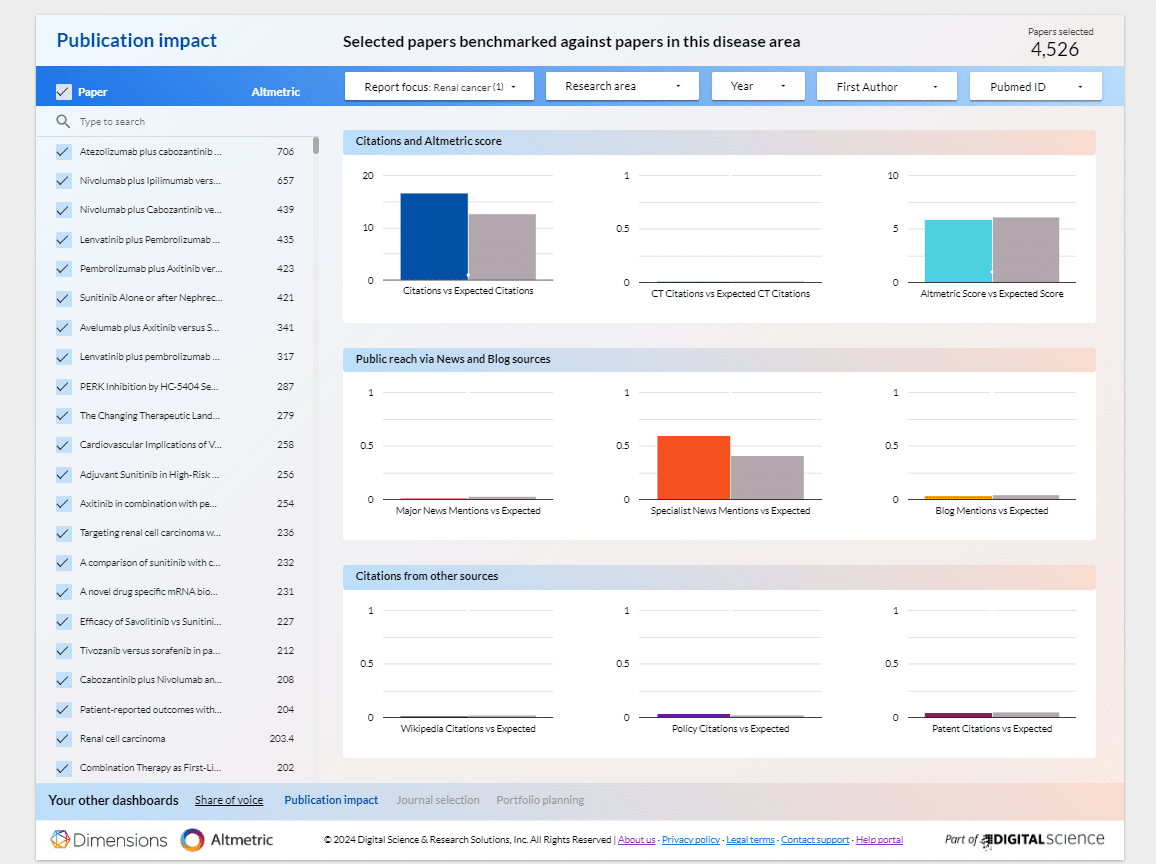
Task: Click the search magnifier icon
Action: 64,122
